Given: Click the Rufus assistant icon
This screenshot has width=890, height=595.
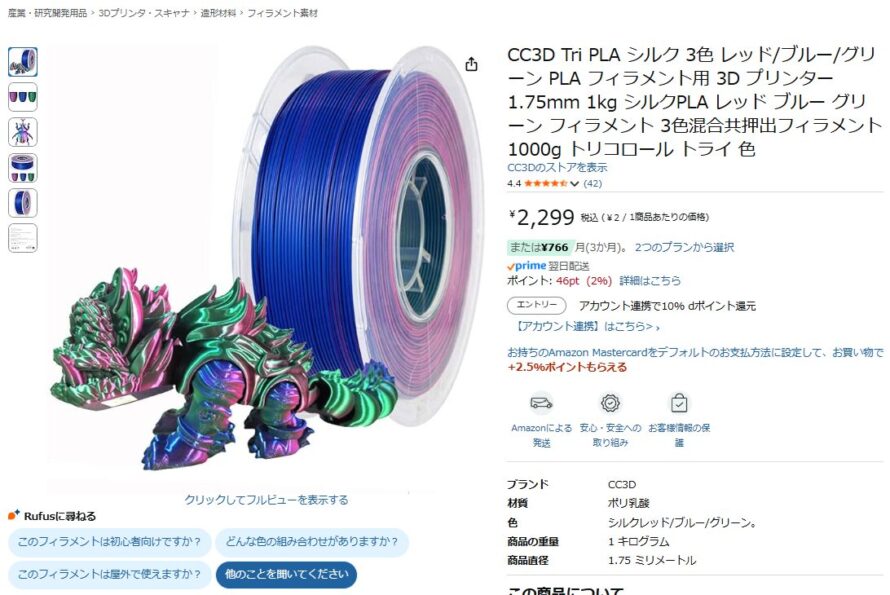Looking at the screenshot, I should click(14, 515).
